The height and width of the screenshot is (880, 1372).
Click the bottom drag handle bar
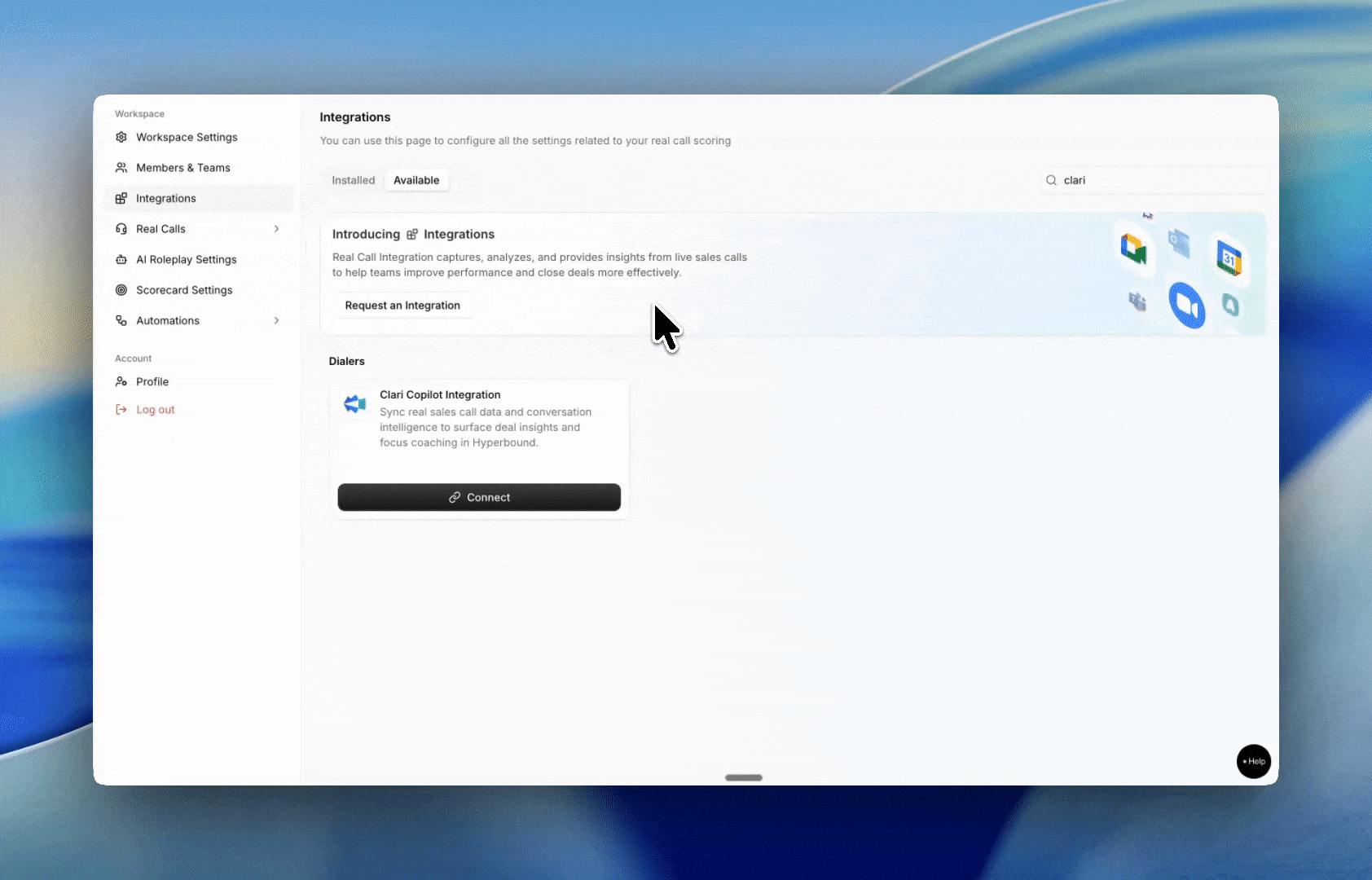744,777
